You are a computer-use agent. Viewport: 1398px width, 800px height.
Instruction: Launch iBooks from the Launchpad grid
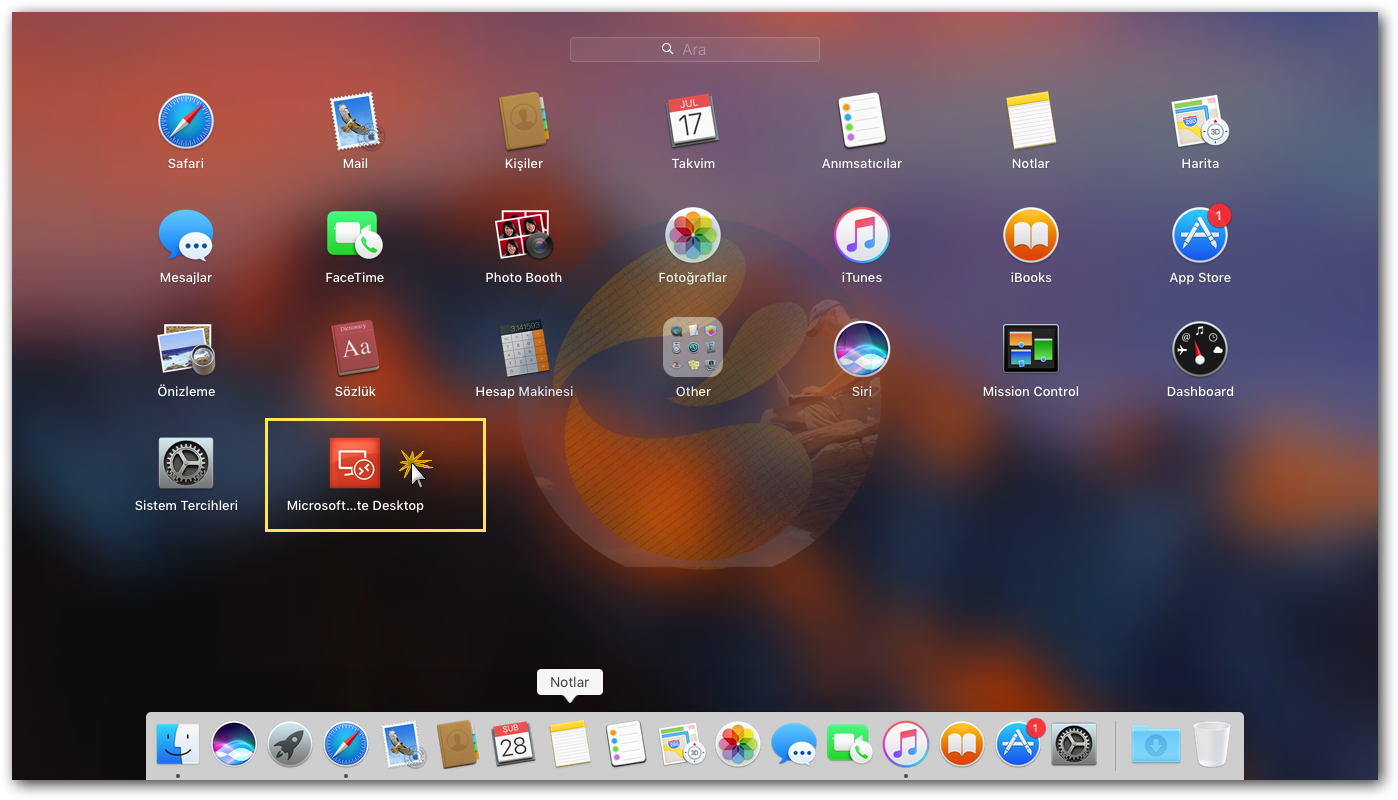(1031, 236)
